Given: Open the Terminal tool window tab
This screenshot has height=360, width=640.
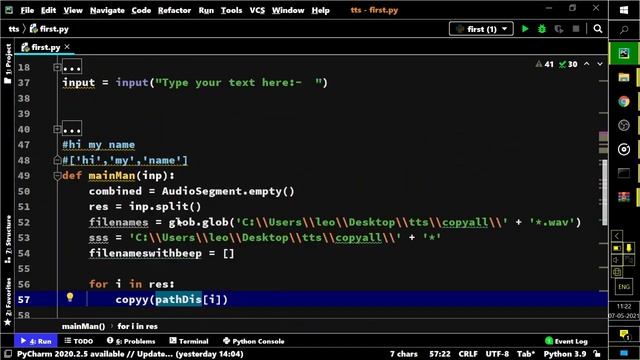Looking at the screenshot, I should (x=189, y=341).
